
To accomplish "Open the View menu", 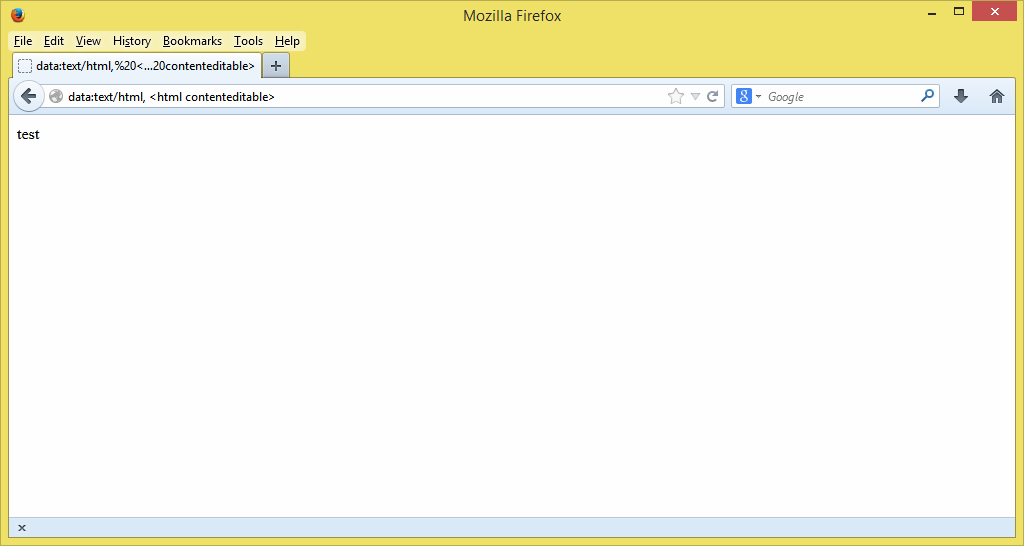I will (88, 41).
